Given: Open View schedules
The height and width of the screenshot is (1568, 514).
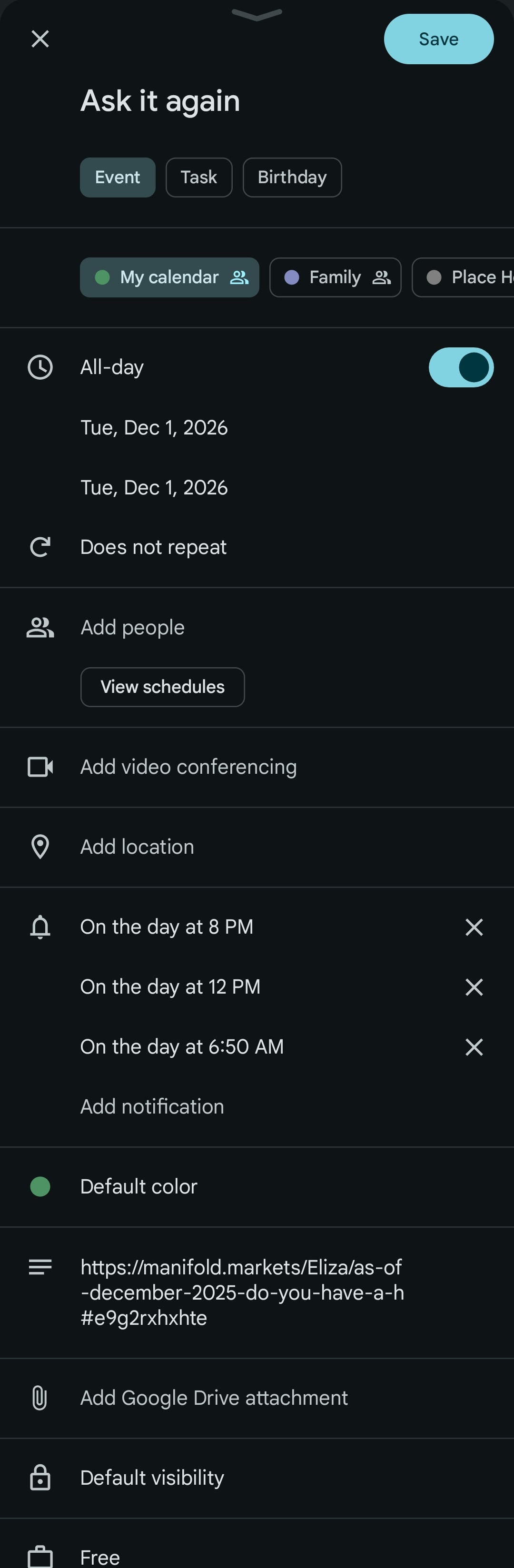Looking at the screenshot, I should pos(163,687).
